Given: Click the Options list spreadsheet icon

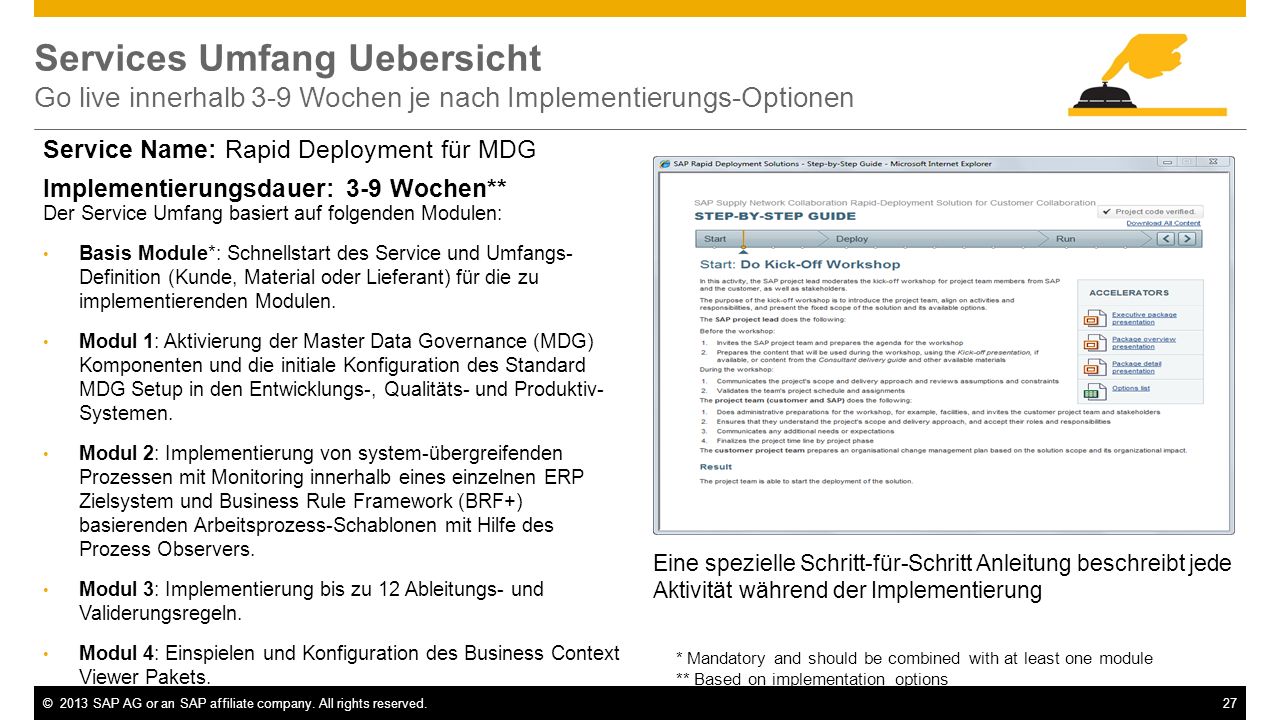Looking at the screenshot, I should 1095,390.
